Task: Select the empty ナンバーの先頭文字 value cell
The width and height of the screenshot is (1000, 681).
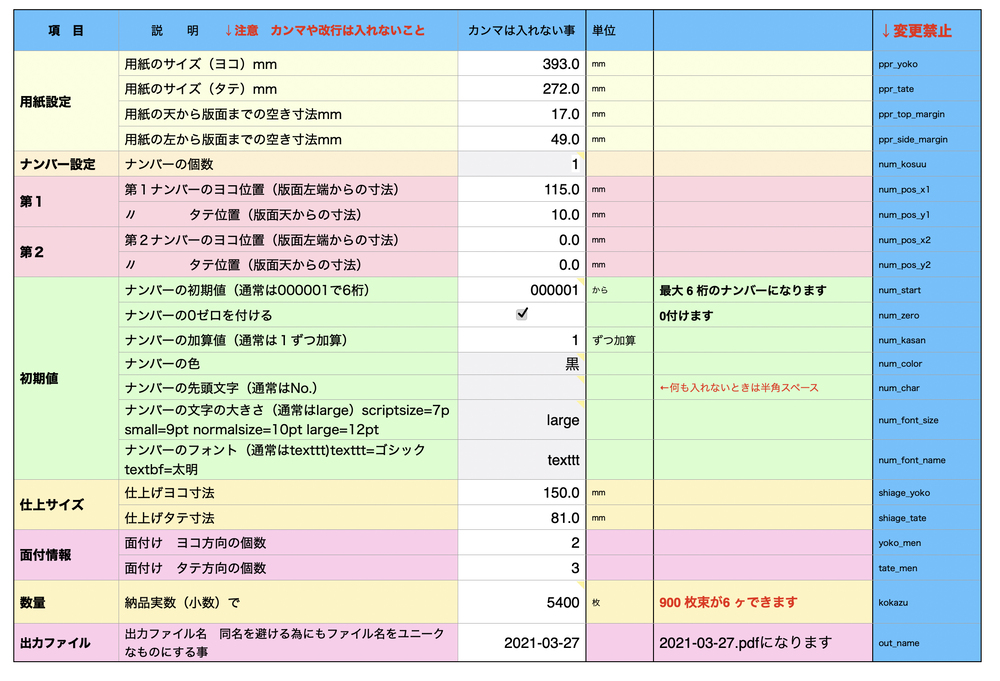Action: (x=522, y=388)
